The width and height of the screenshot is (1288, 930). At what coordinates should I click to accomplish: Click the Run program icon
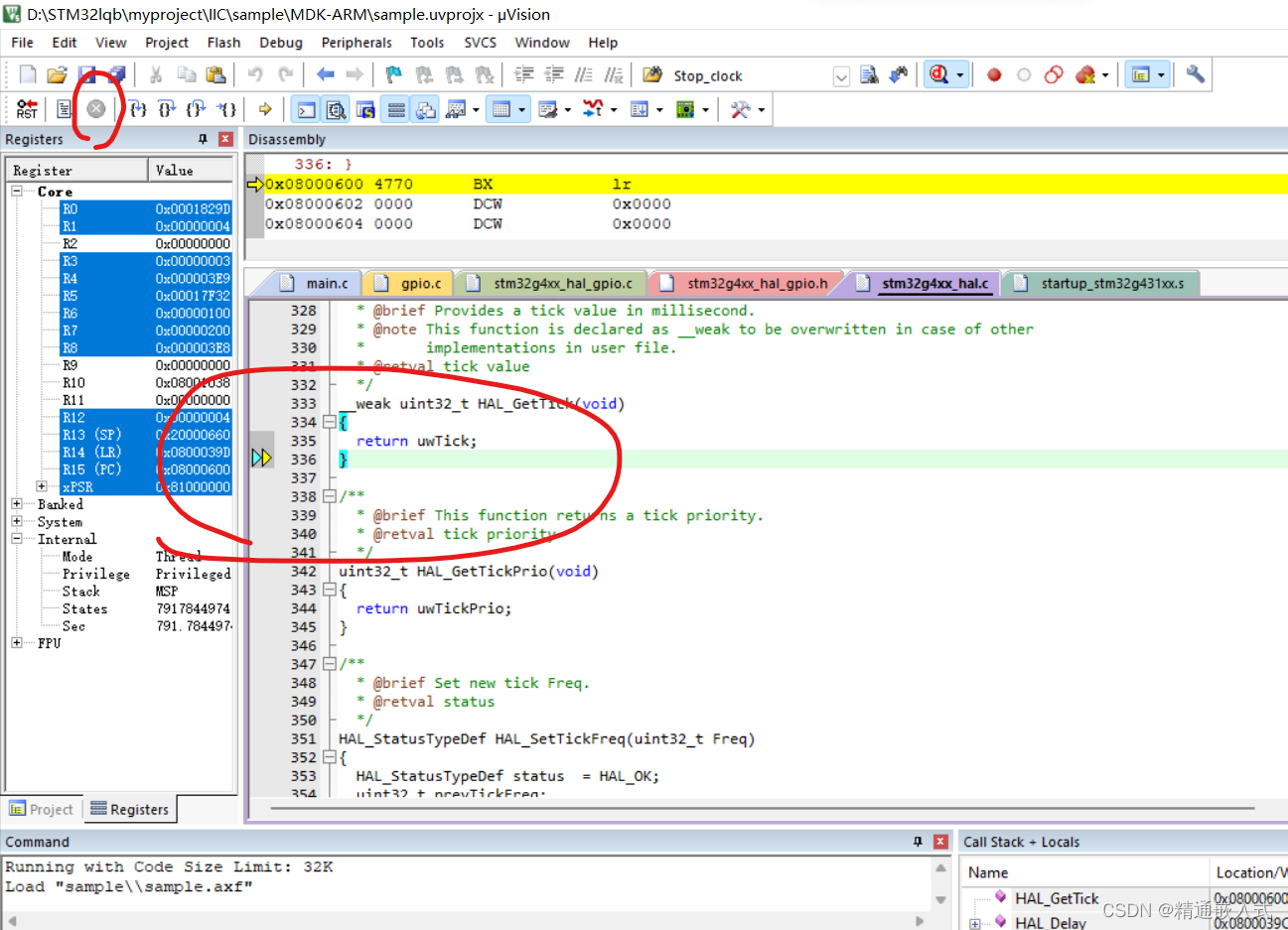tap(65, 109)
